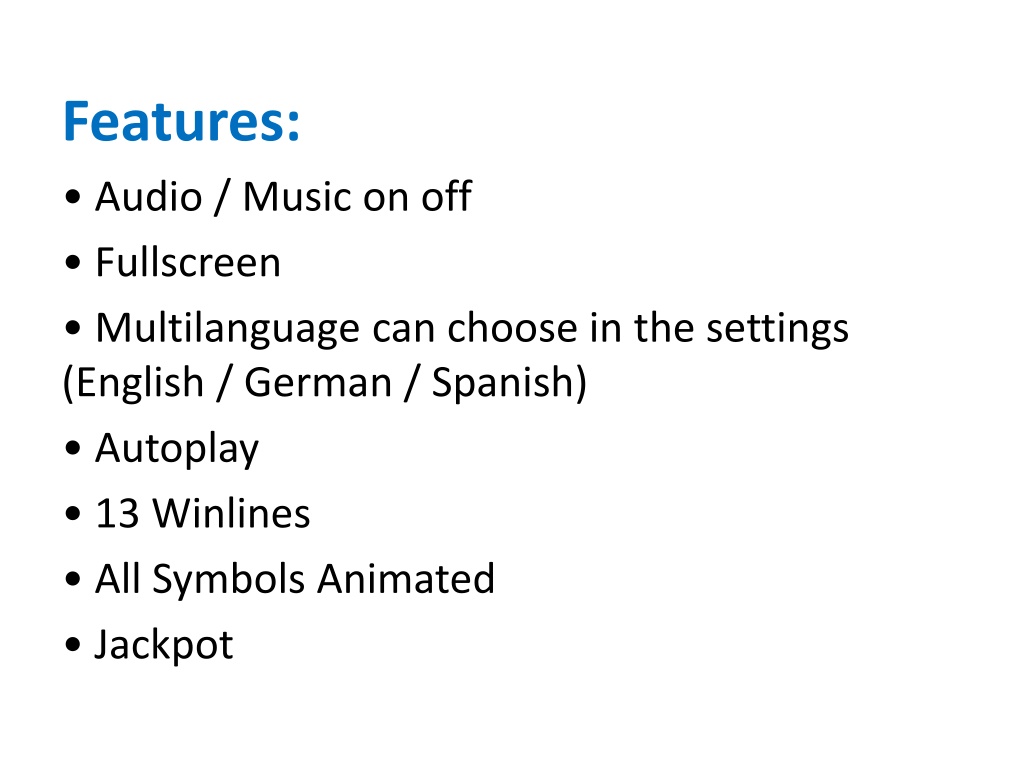Click the bullet dot before Jackpot
The height and width of the screenshot is (768, 1024).
pos(73,645)
